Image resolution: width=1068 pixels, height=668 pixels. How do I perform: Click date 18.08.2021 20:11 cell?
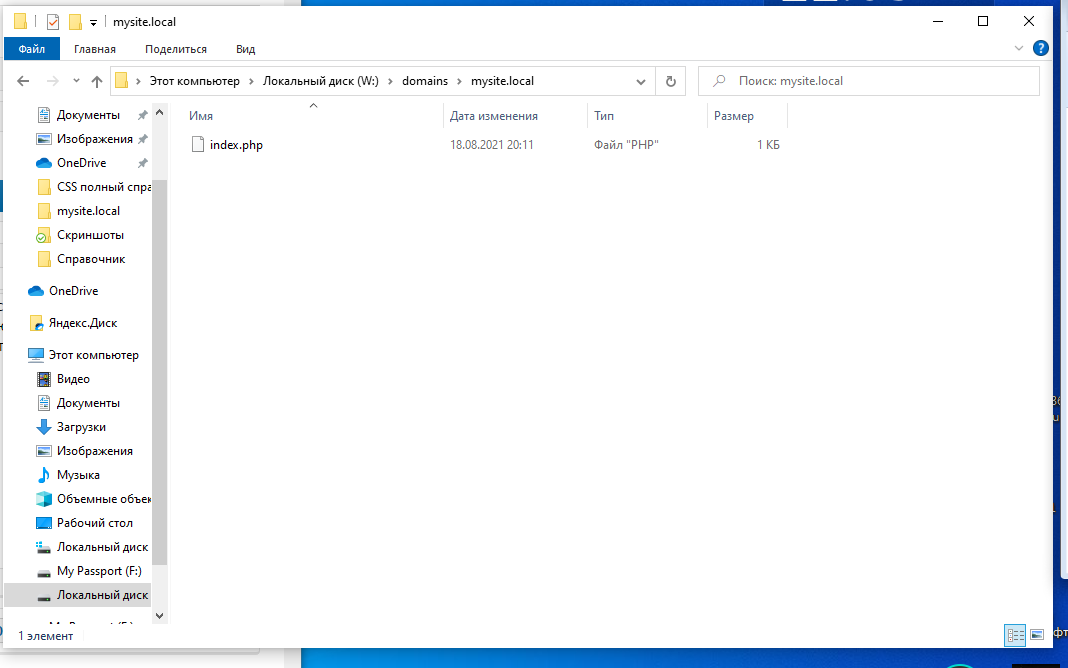[x=492, y=144]
